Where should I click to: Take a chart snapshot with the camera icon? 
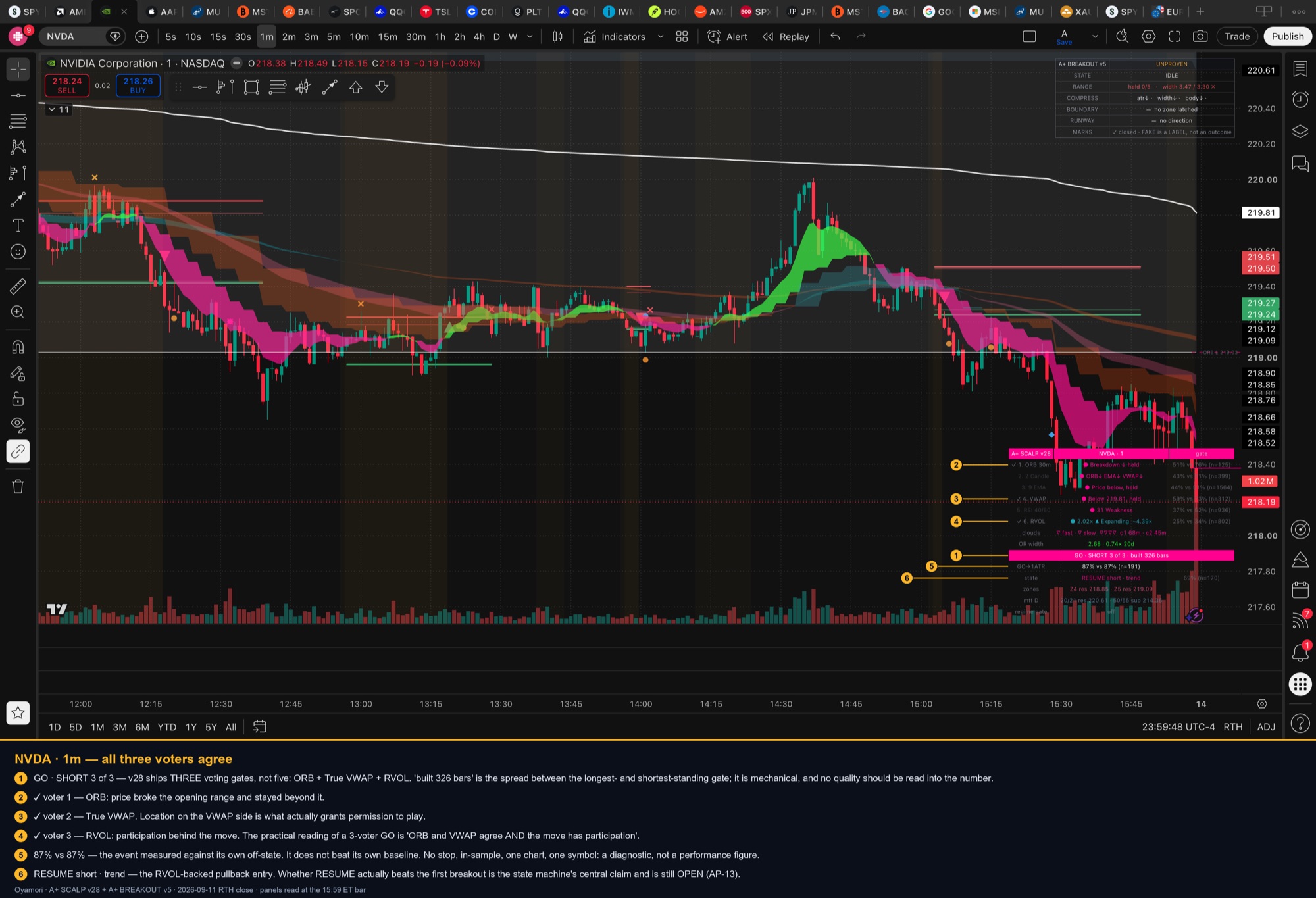tap(1200, 37)
